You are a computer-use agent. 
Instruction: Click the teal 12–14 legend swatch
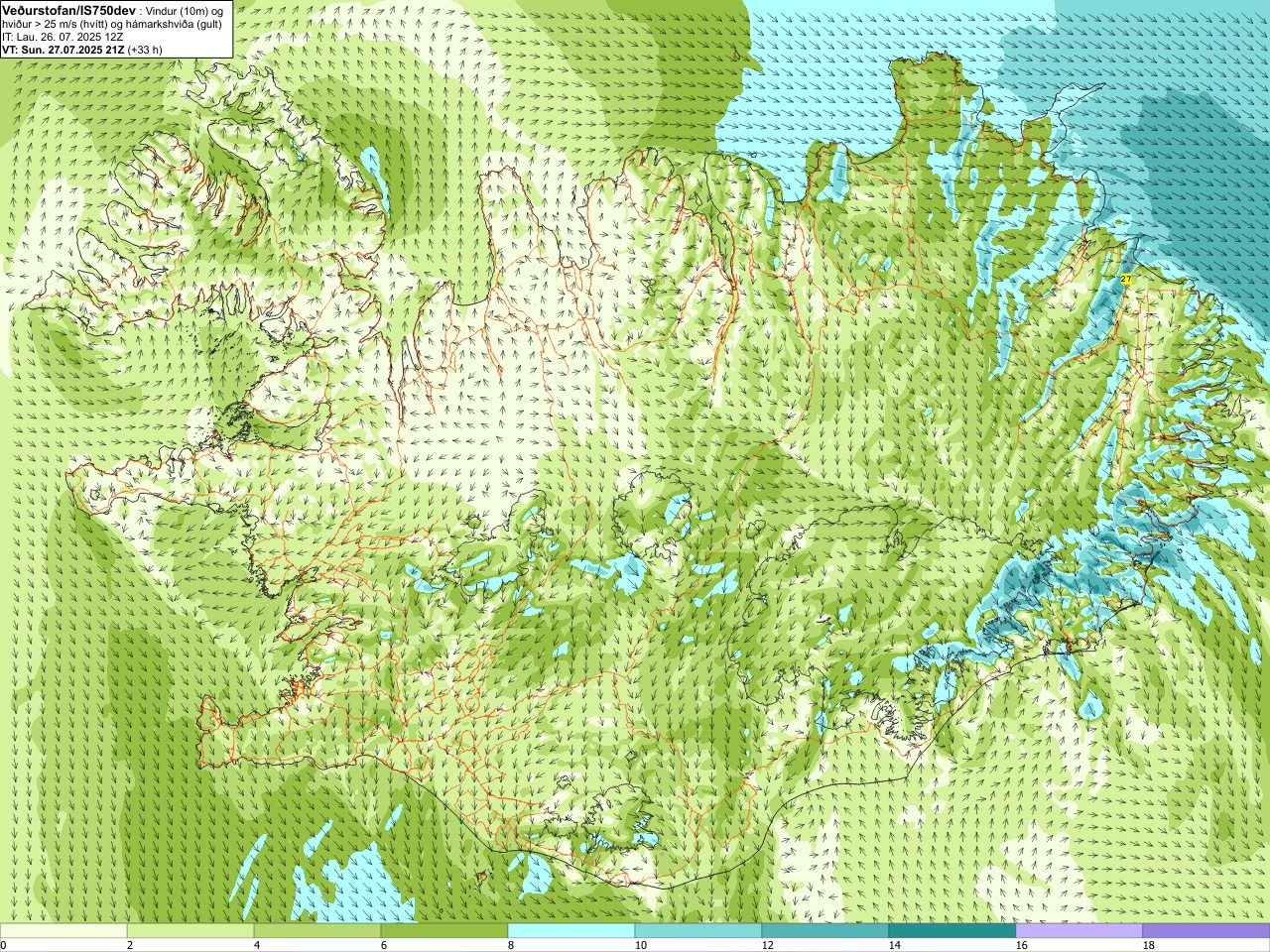tap(825, 931)
